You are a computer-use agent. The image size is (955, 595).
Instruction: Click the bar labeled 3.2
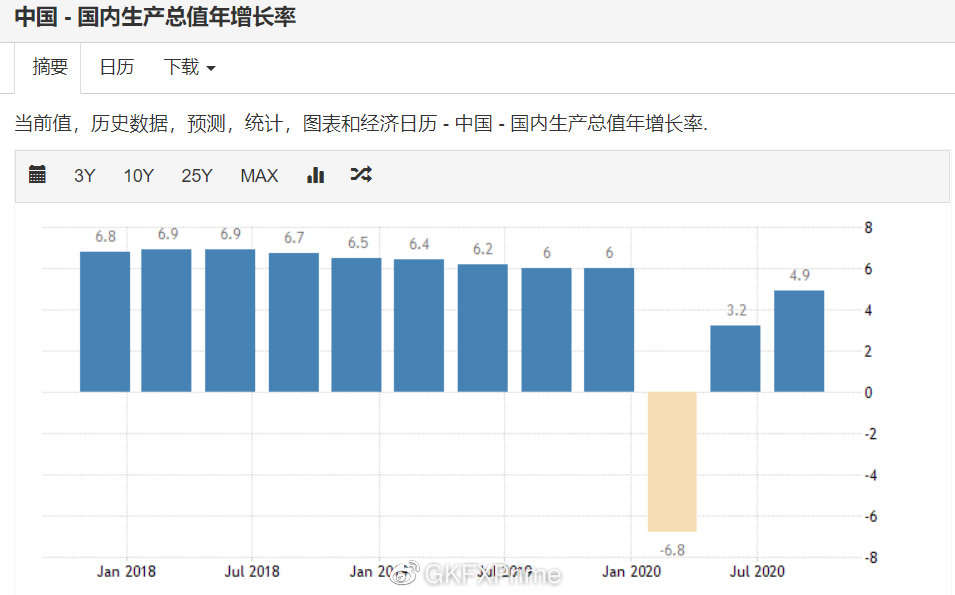tap(735, 359)
